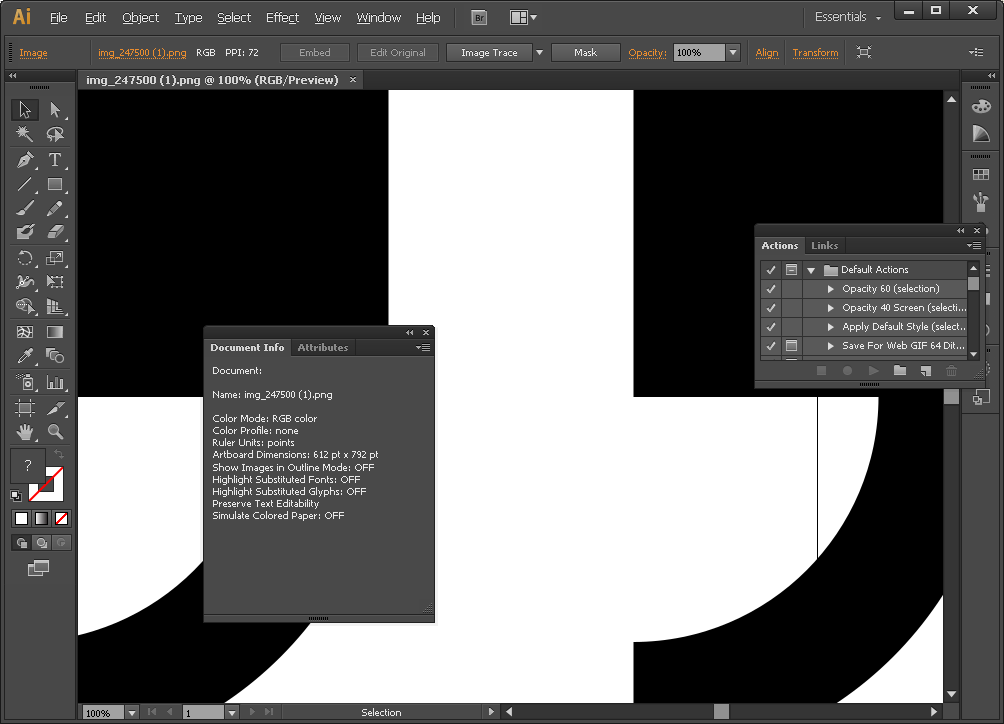Open the Effect menu
The height and width of the screenshot is (724, 1004).
tap(282, 18)
